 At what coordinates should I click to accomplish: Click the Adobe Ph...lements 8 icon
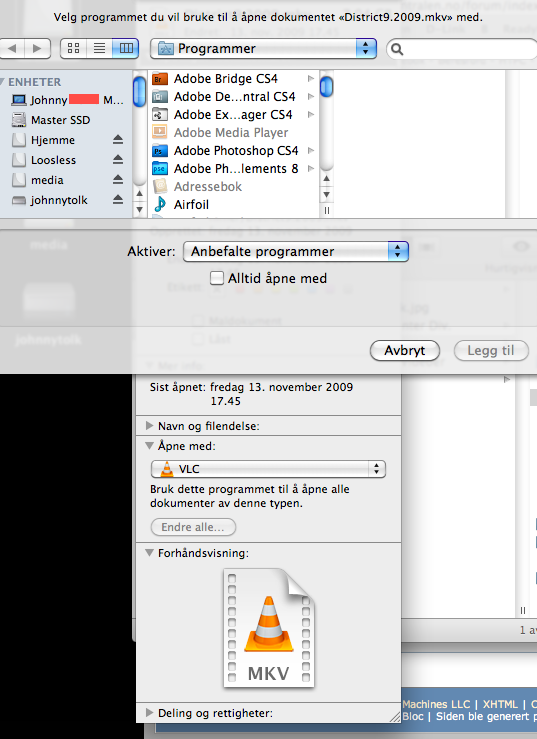pyautogui.click(x=160, y=169)
